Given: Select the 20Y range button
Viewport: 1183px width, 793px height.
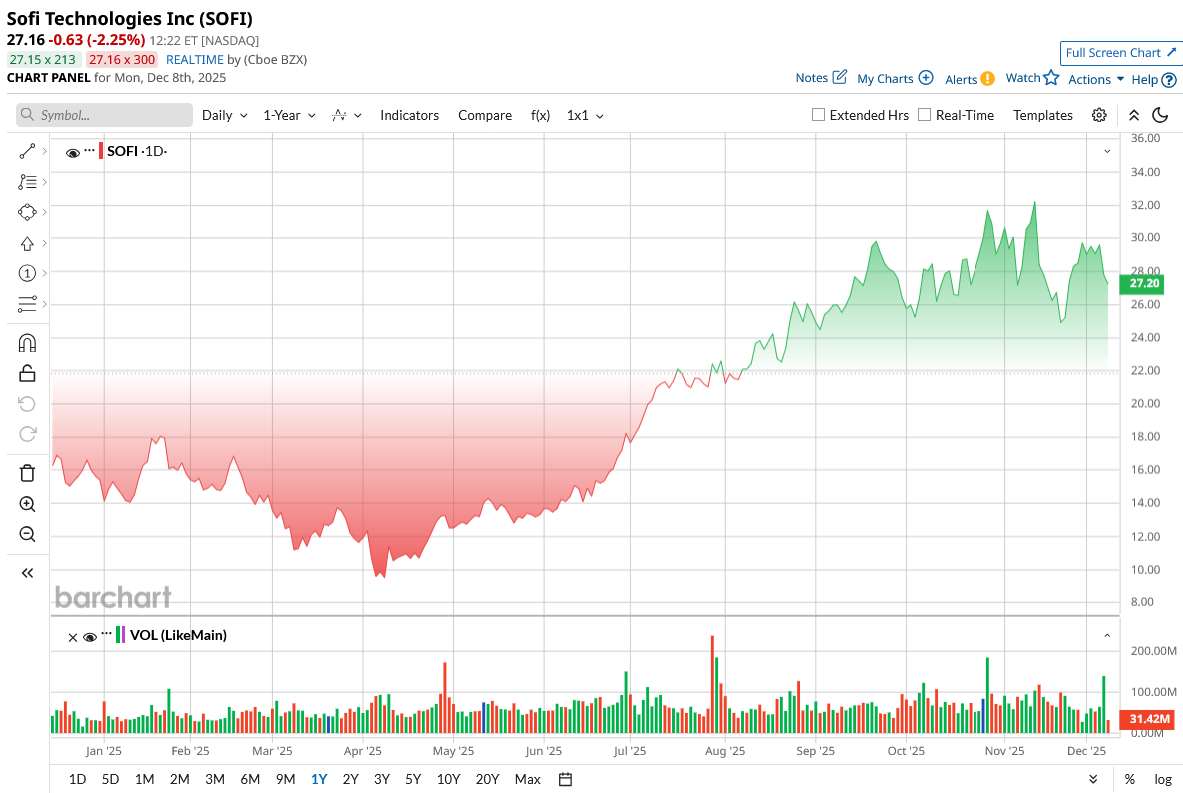Looking at the screenshot, I should tap(487, 779).
